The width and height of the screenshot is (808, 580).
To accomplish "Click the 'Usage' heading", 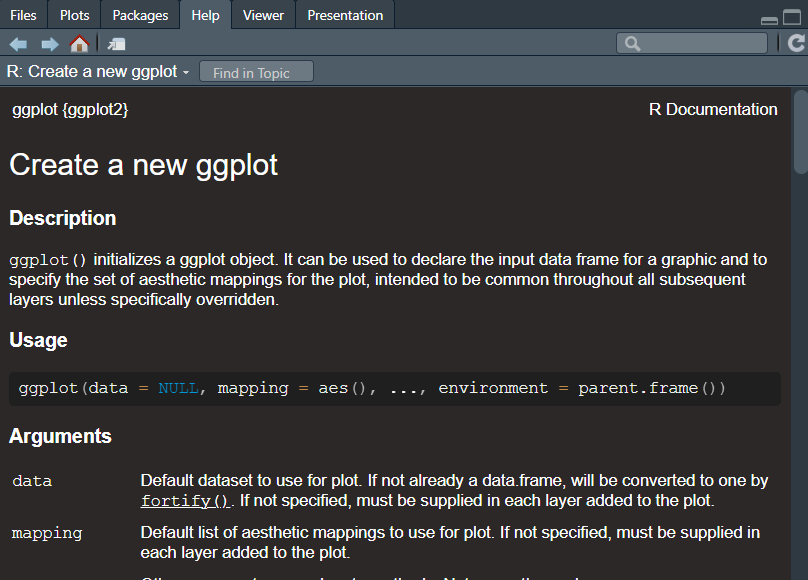I will click(38, 340).
